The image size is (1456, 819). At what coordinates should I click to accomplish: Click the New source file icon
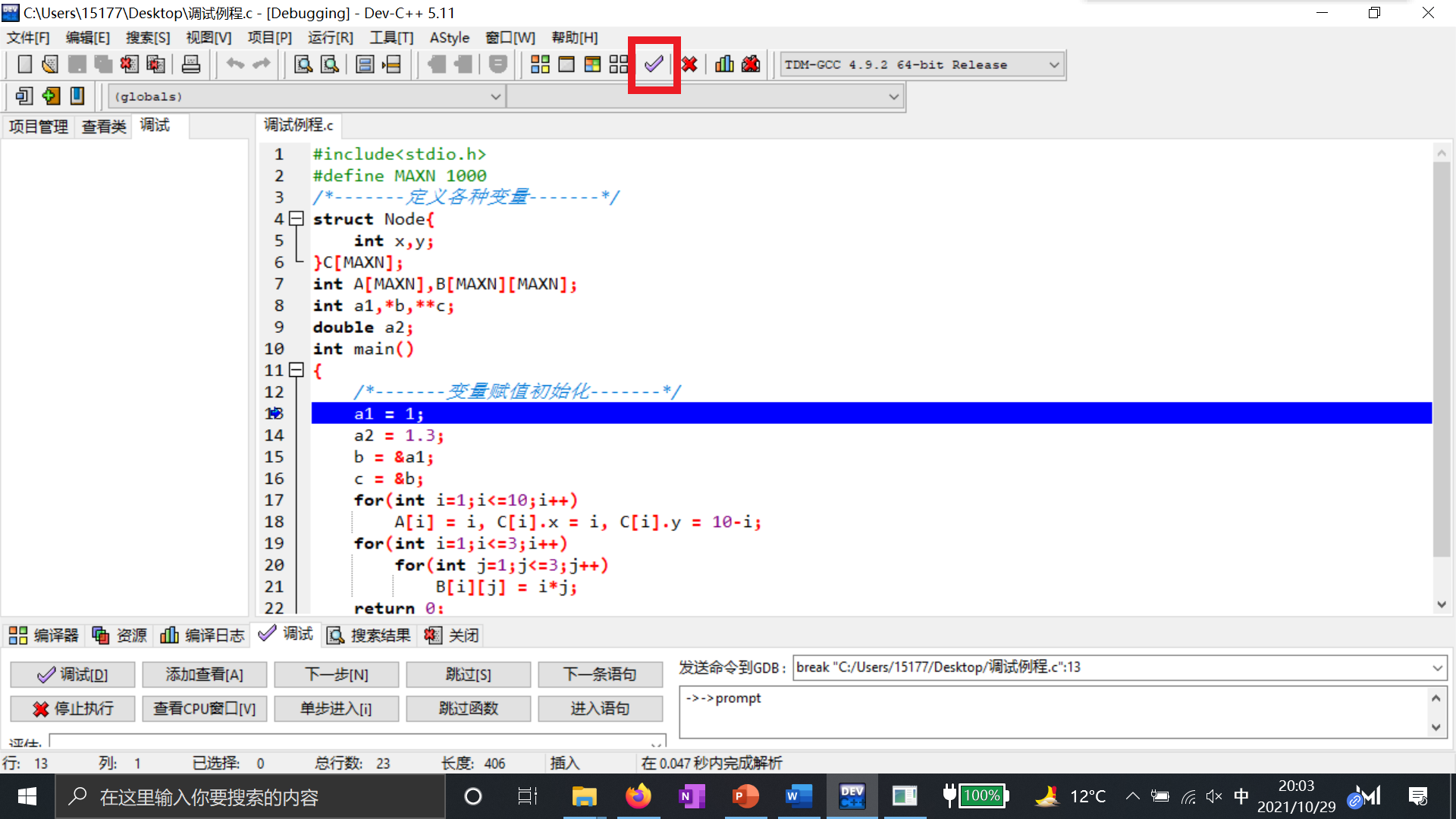(24, 64)
